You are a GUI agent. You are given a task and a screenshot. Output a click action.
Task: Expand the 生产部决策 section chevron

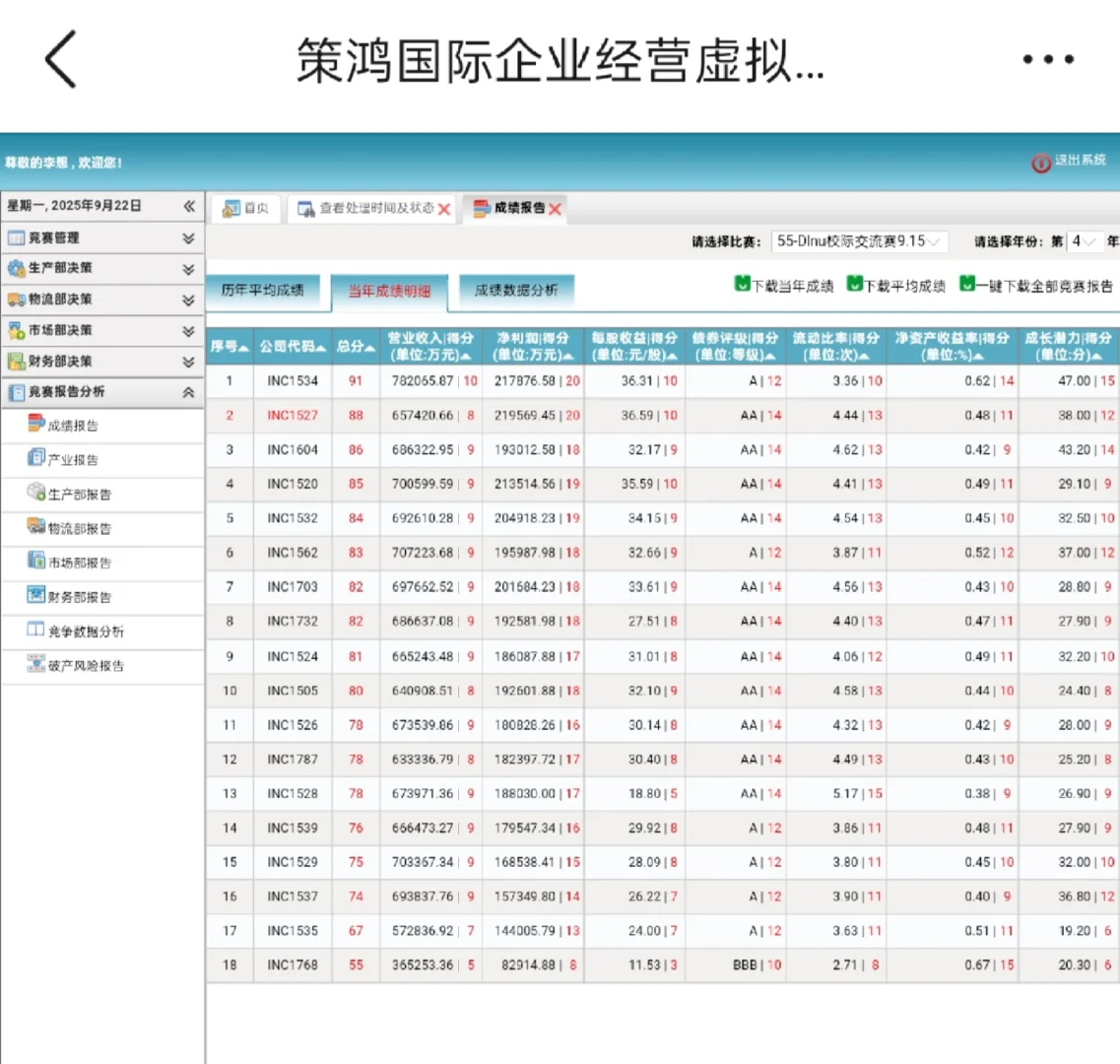(188, 269)
